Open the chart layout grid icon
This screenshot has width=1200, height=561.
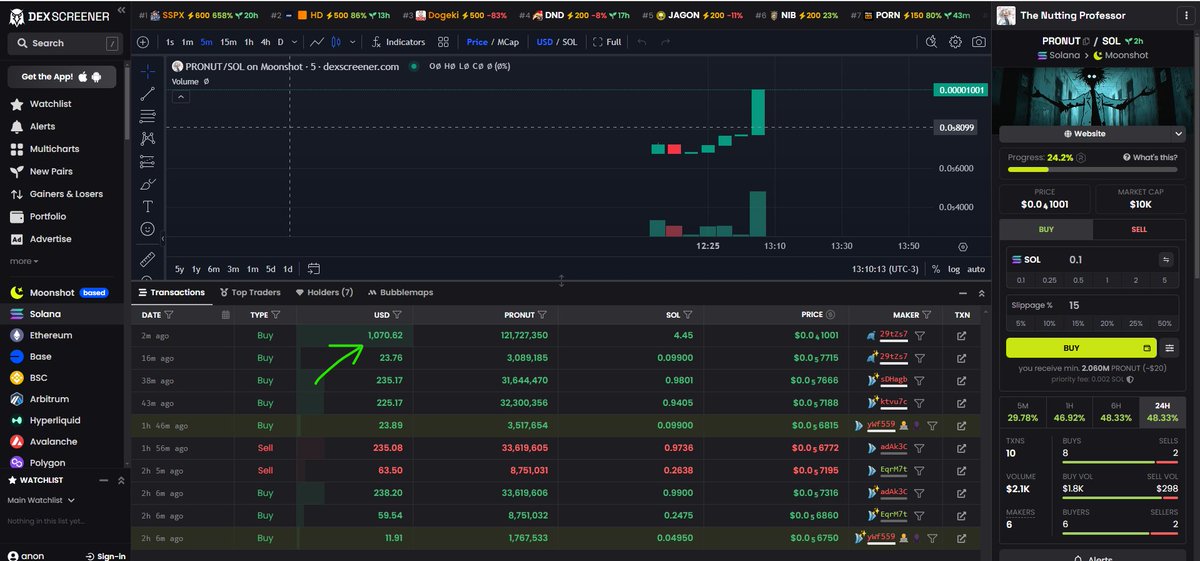tap(443, 42)
